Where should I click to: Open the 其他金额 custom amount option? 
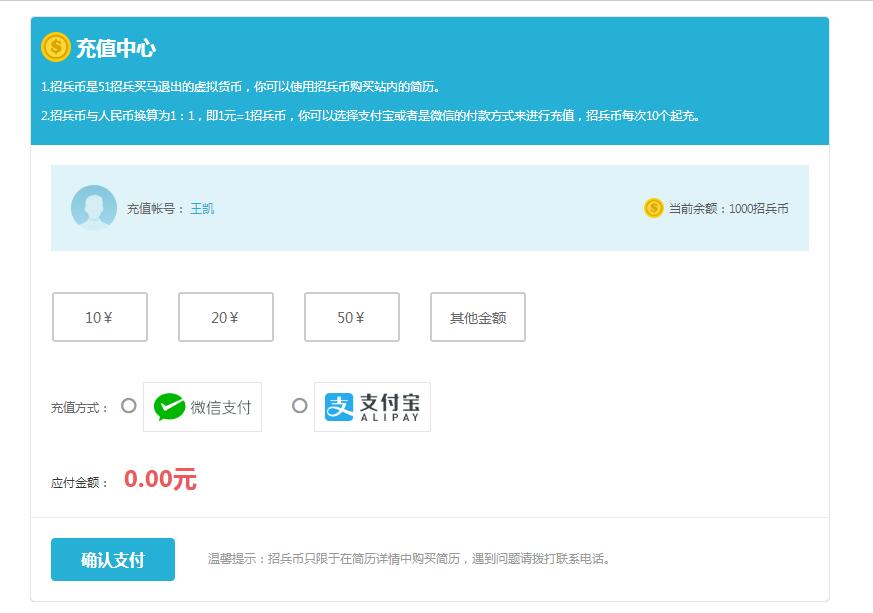click(478, 317)
